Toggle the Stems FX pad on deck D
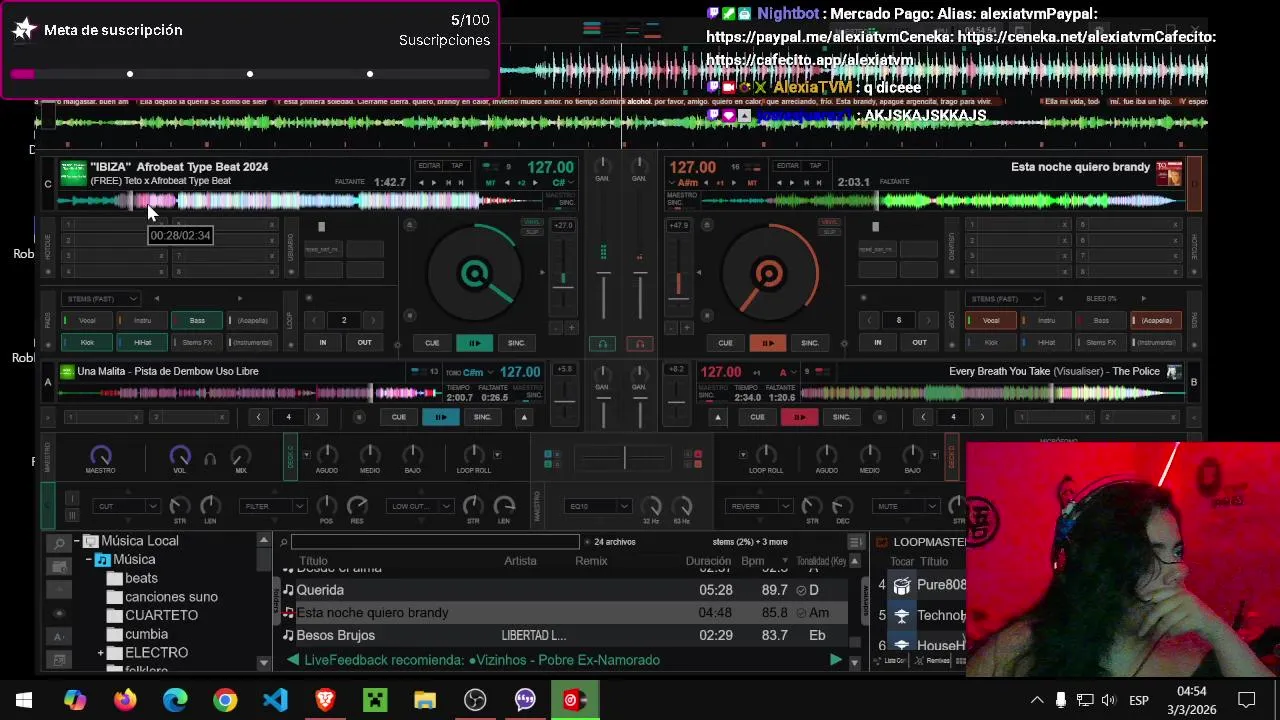Screen dimensions: 1280x720 [1101, 343]
